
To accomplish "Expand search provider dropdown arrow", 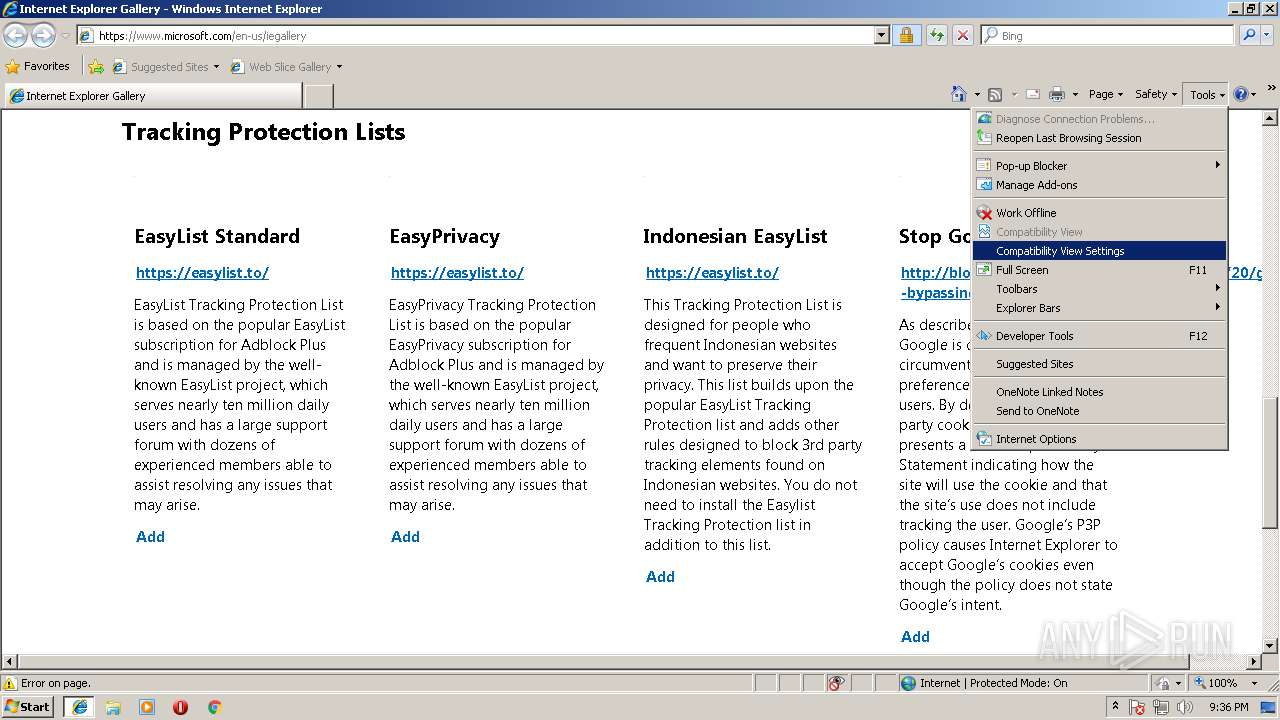I will click(x=1267, y=35).
